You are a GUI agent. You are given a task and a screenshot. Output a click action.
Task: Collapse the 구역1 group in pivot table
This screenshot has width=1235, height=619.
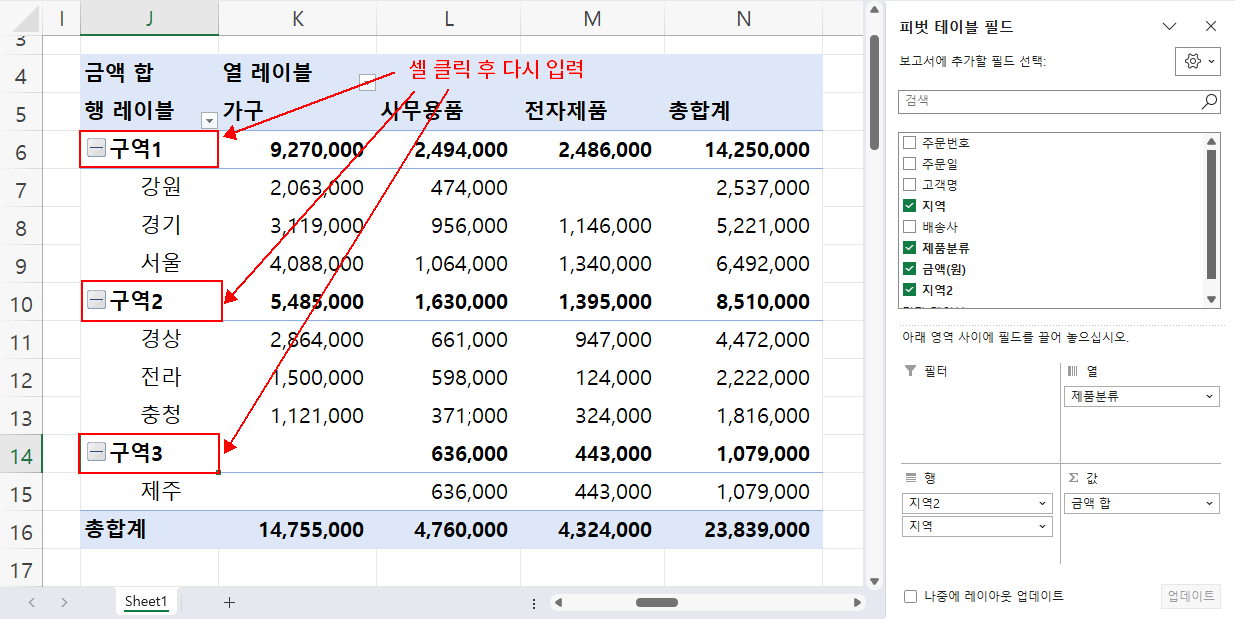point(96,149)
